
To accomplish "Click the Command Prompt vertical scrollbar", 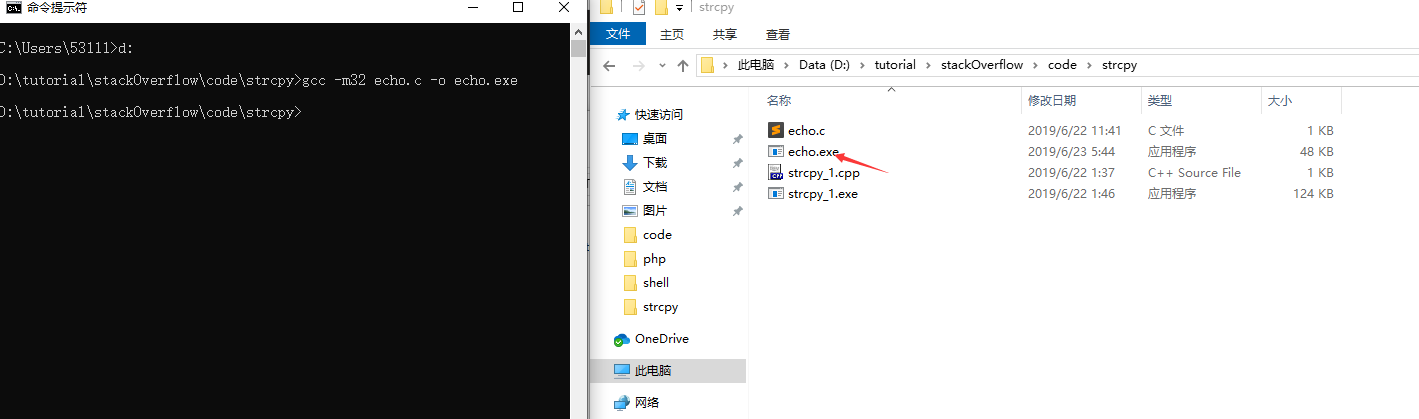I will tap(578, 221).
